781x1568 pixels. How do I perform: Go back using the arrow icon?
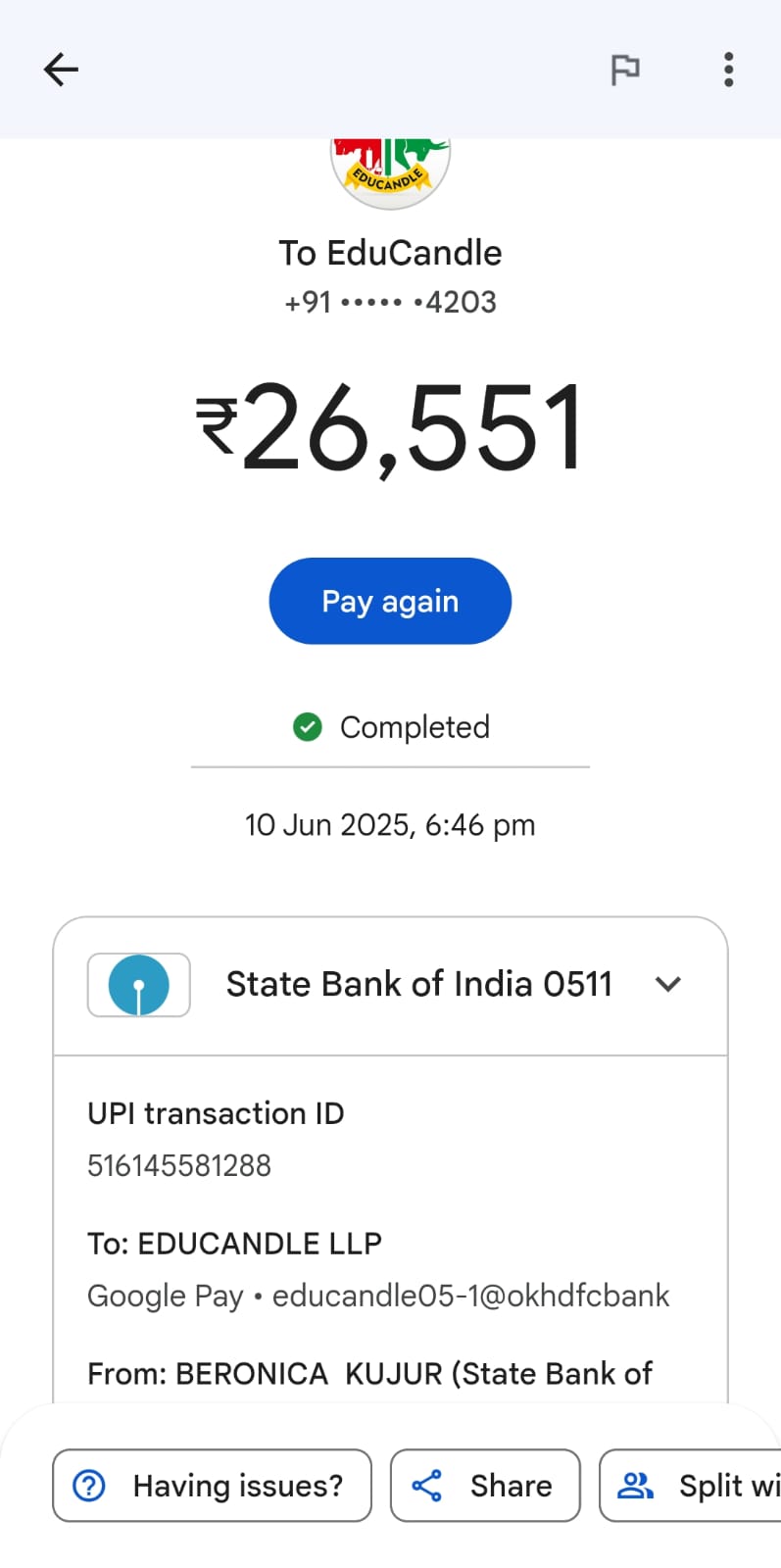61,70
